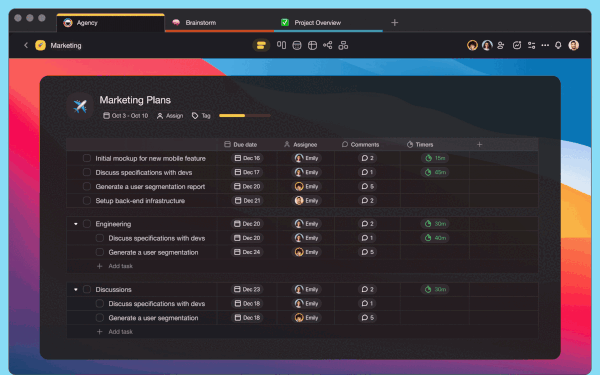The width and height of the screenshot is (600, 375).
Task: Open the mind map view icon
Action: point(328,45)
